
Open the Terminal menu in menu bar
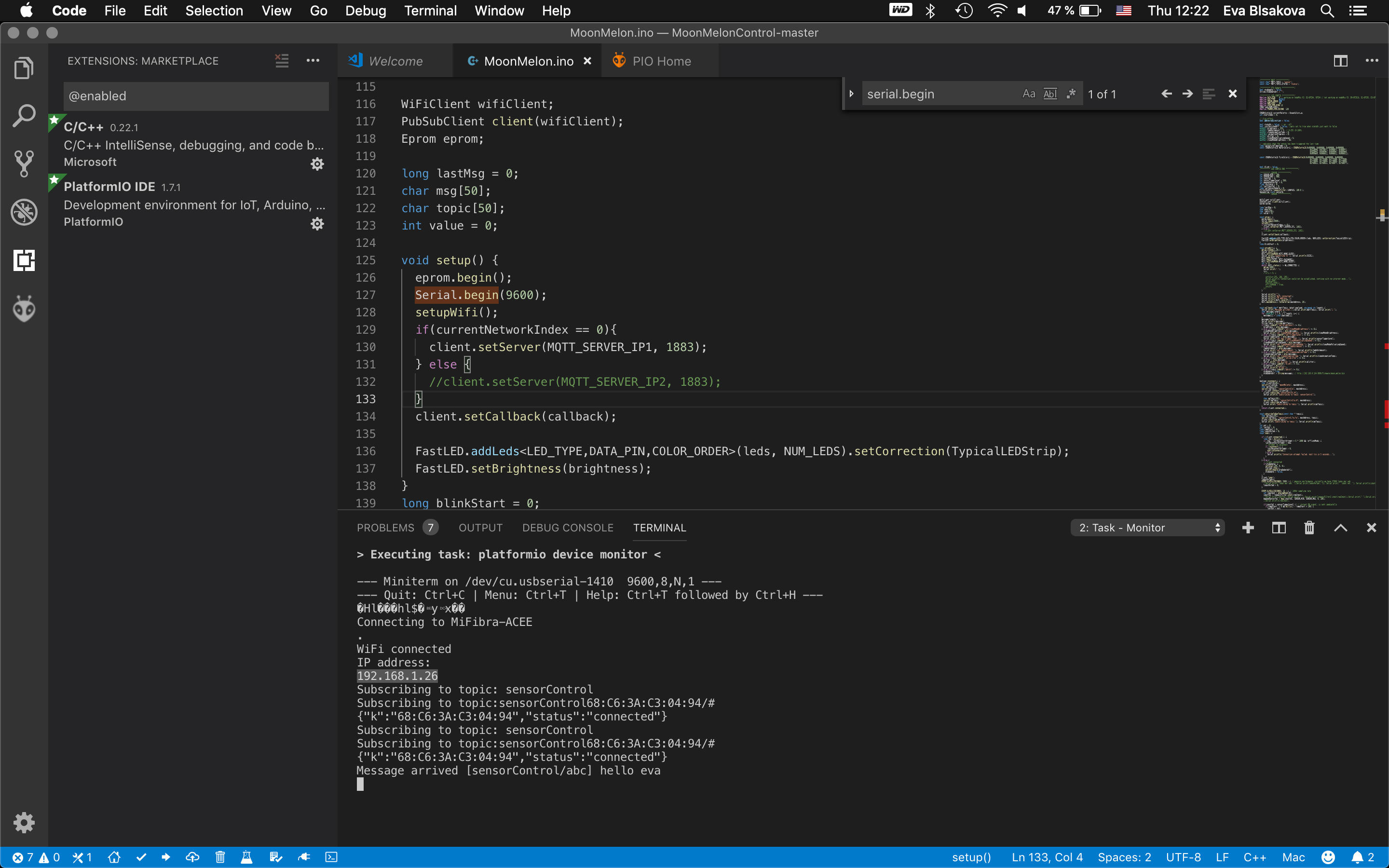(430, 10)
